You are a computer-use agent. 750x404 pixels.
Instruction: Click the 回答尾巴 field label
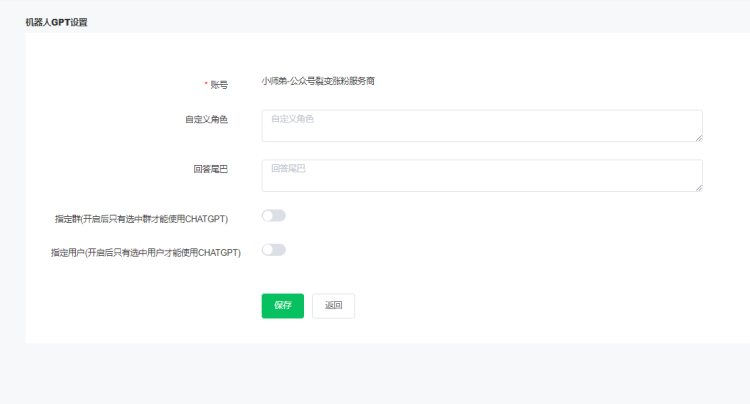click(210, 169)
